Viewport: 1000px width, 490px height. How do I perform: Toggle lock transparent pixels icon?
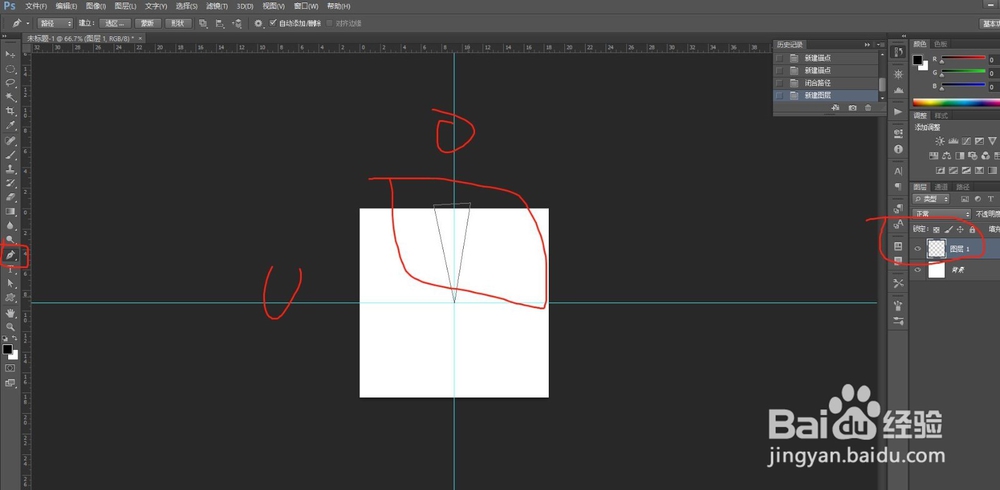tap(936, 229)
